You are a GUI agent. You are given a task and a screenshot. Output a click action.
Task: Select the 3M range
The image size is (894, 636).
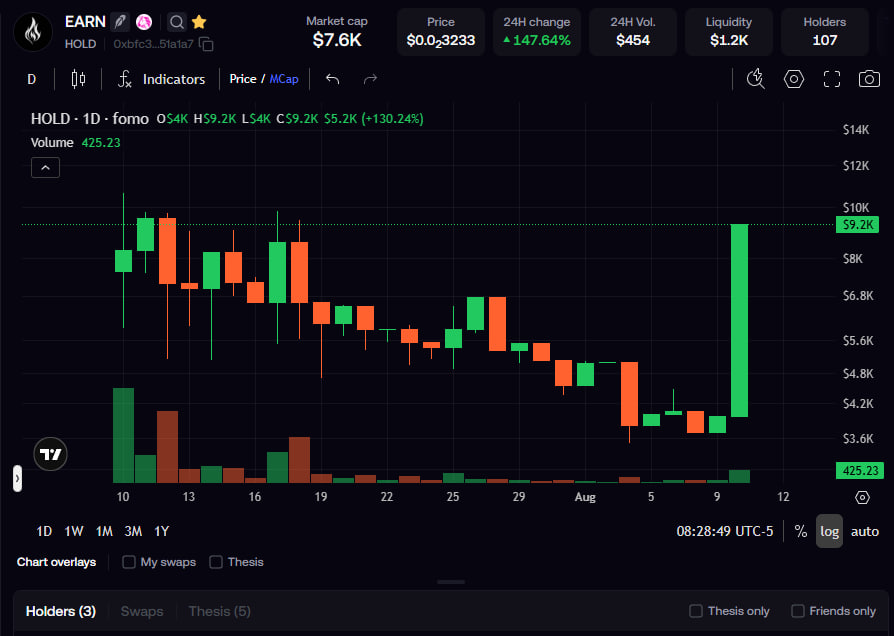click(133, 532)
